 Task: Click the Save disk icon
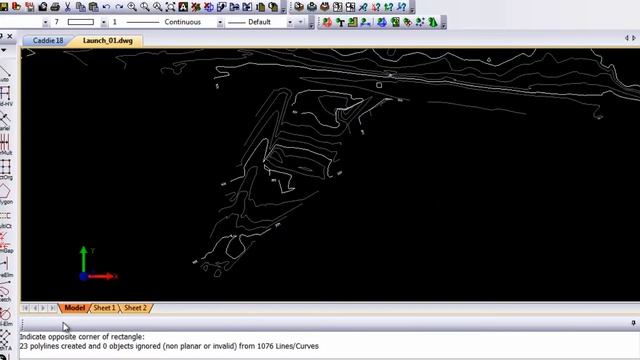[4, 7]
